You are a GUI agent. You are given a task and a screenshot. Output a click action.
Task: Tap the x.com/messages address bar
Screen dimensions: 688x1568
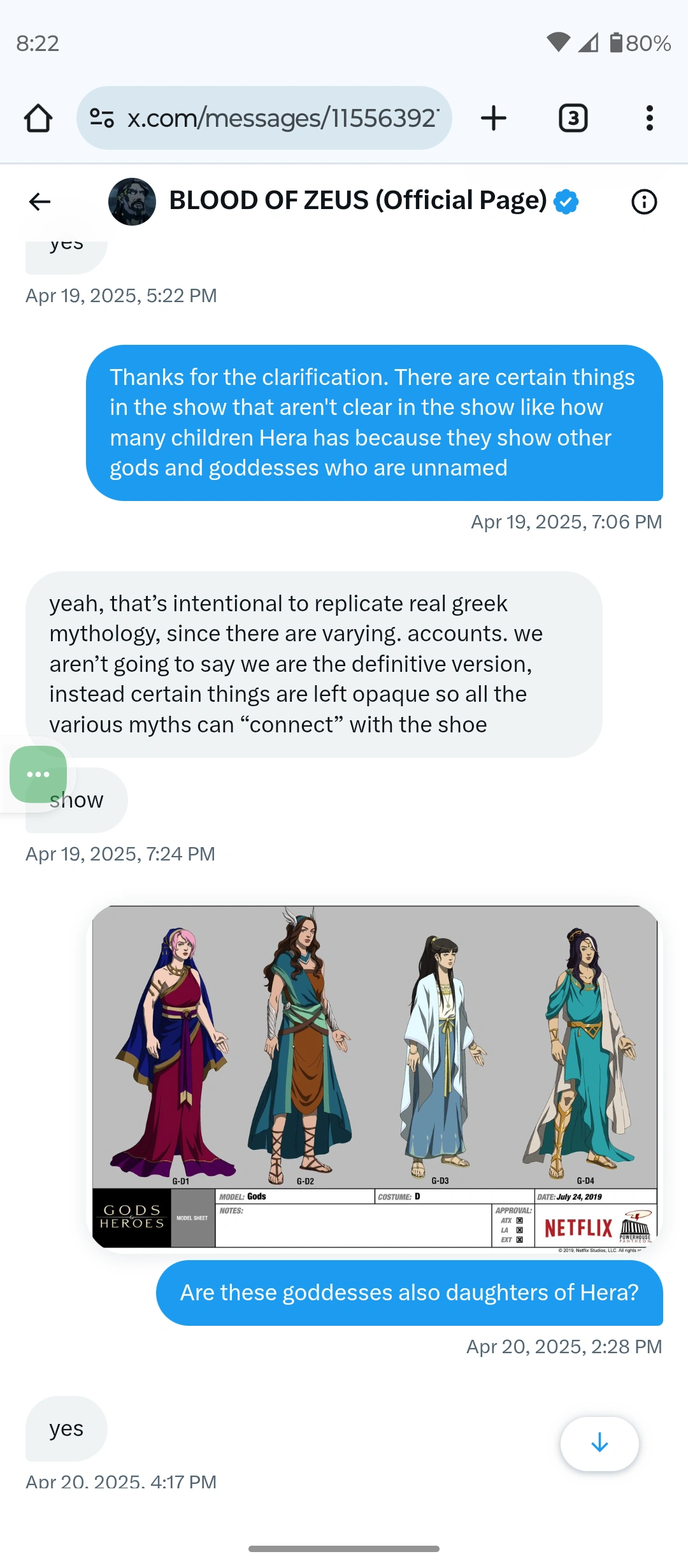click(264, 118)
